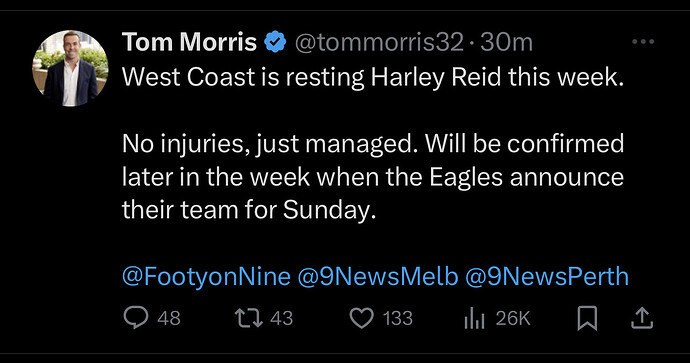690x363 pixels.
Task: Click the 133 likes count
Action: [398, 318]
